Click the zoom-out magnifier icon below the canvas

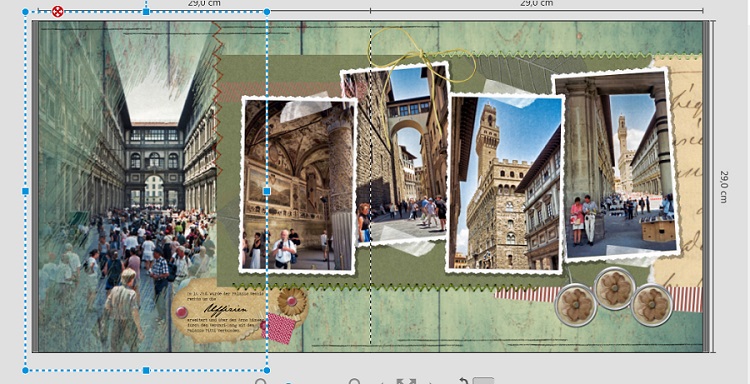[261, 382]
